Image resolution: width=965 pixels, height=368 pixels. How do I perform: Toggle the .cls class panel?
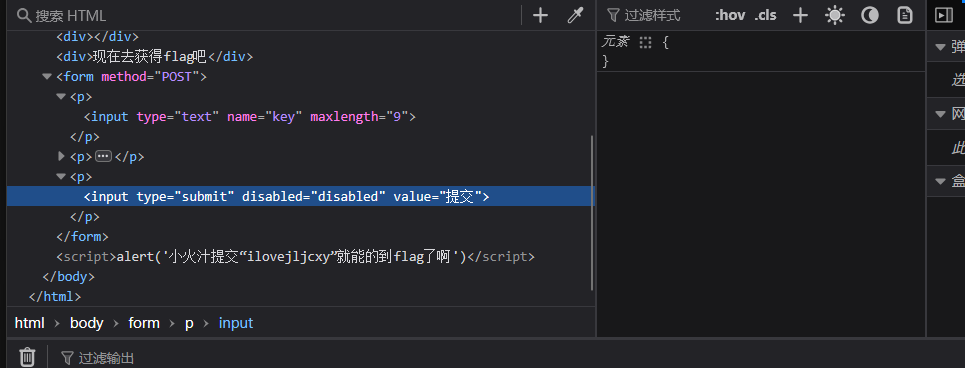(x=766, y=15)
